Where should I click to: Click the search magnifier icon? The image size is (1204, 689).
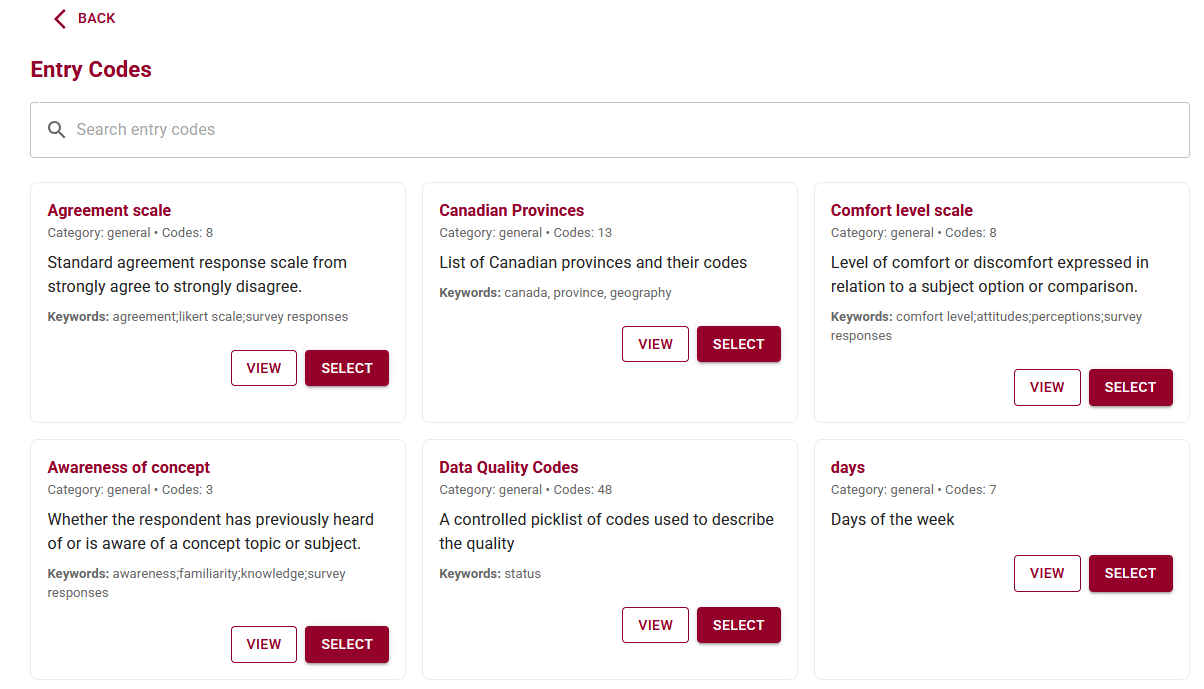[57, 130]
